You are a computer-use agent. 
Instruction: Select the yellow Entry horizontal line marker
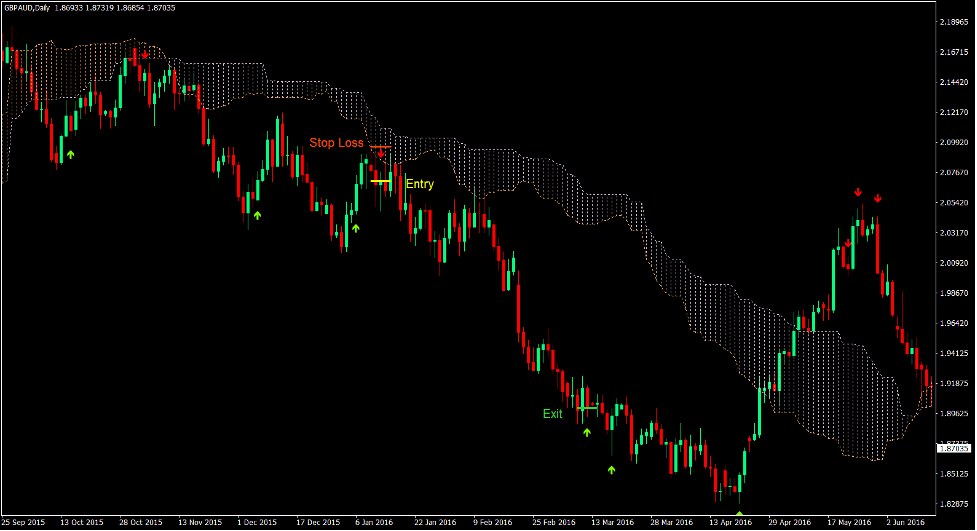point(382,181)
